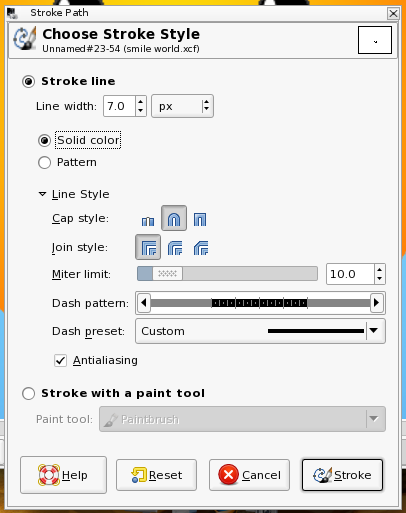406x513 pixels.
Task: Collapse the Line Style expander
Action: click(x=42, y=194)
